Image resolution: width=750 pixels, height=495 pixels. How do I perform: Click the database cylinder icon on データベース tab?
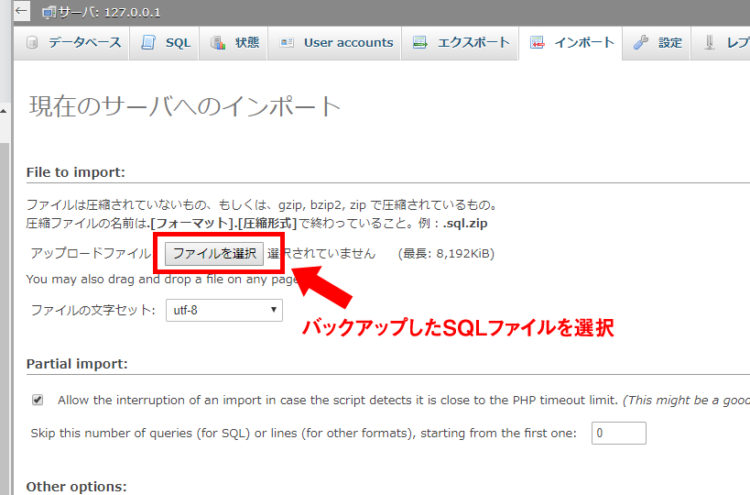pos(33,43)
